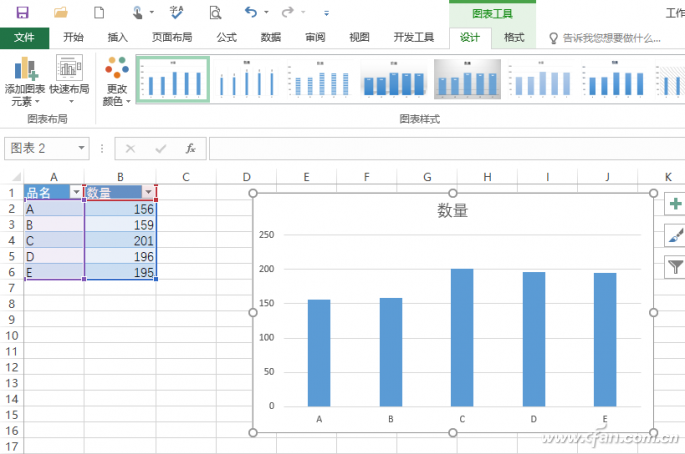Open Chart Filters funnel button
The width and height of the screenshot is (685, 454).
(x=675, y=267)
